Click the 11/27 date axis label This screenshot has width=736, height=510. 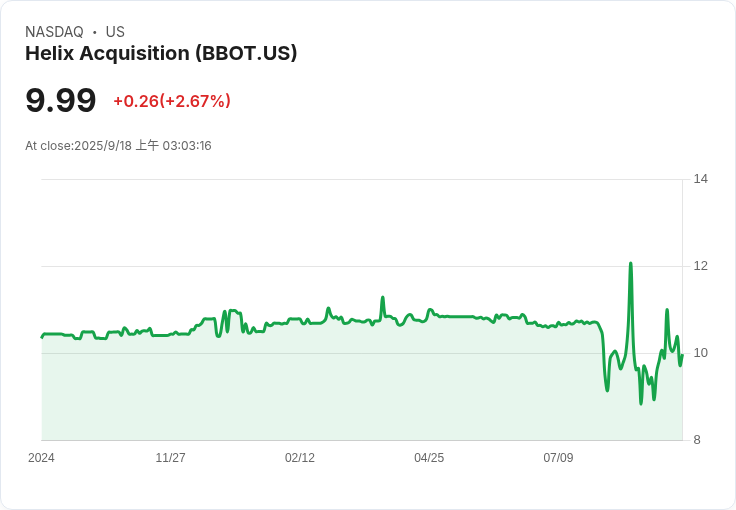pyautogui.click(x=170, y=458)
